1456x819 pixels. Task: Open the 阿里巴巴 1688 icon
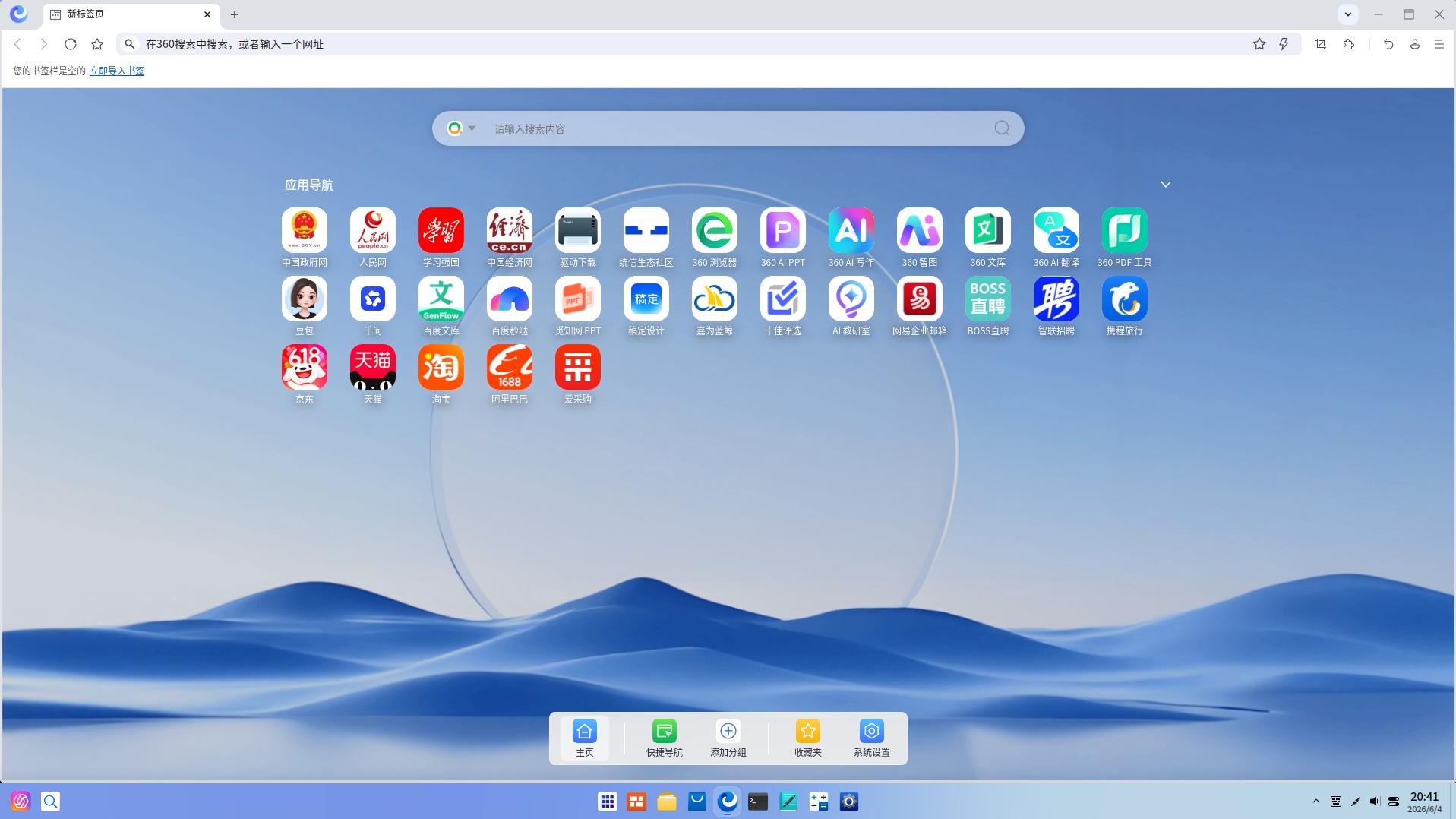(510, 367)
